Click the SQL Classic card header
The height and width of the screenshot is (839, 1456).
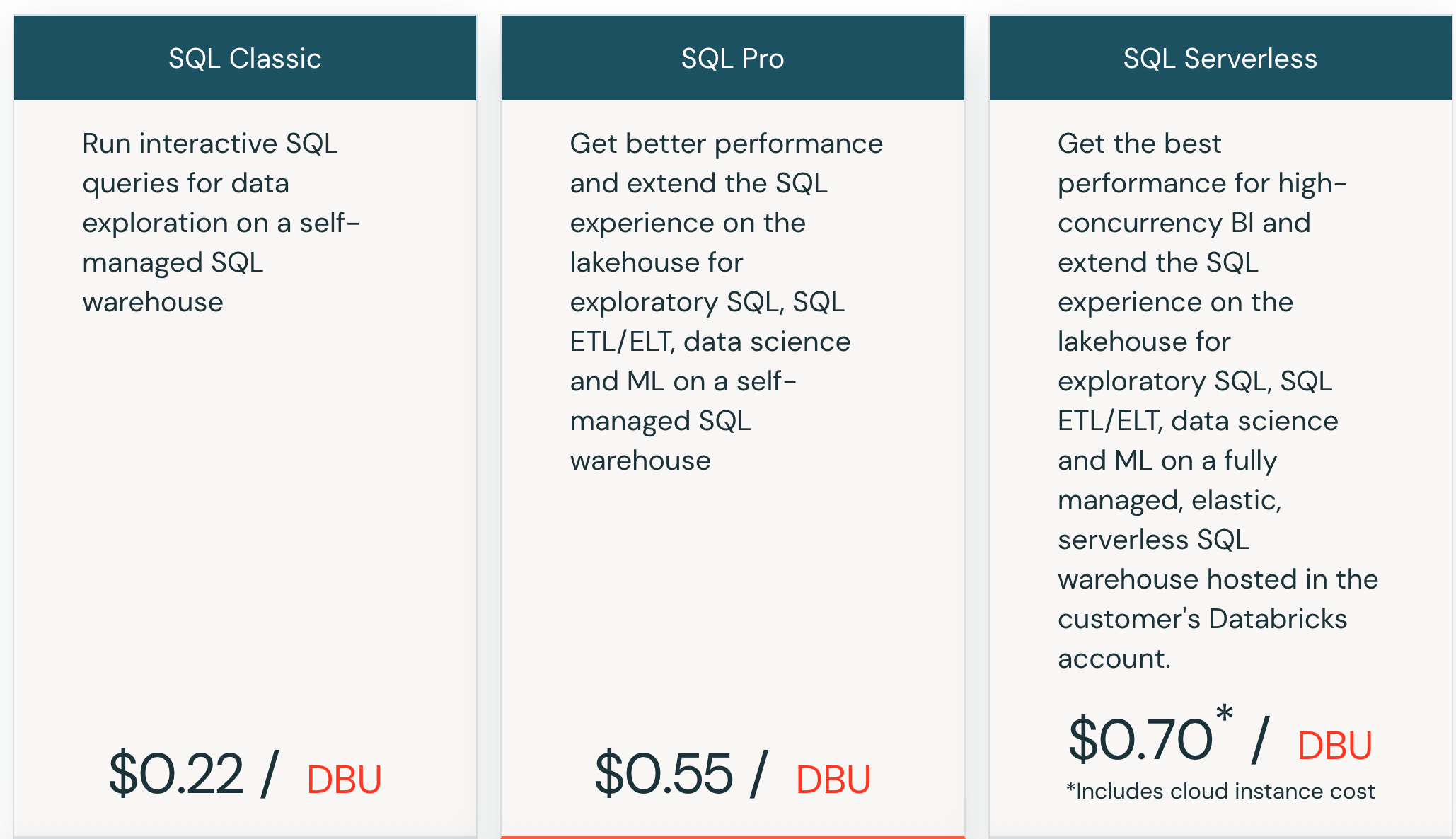[x=245, y=58]
